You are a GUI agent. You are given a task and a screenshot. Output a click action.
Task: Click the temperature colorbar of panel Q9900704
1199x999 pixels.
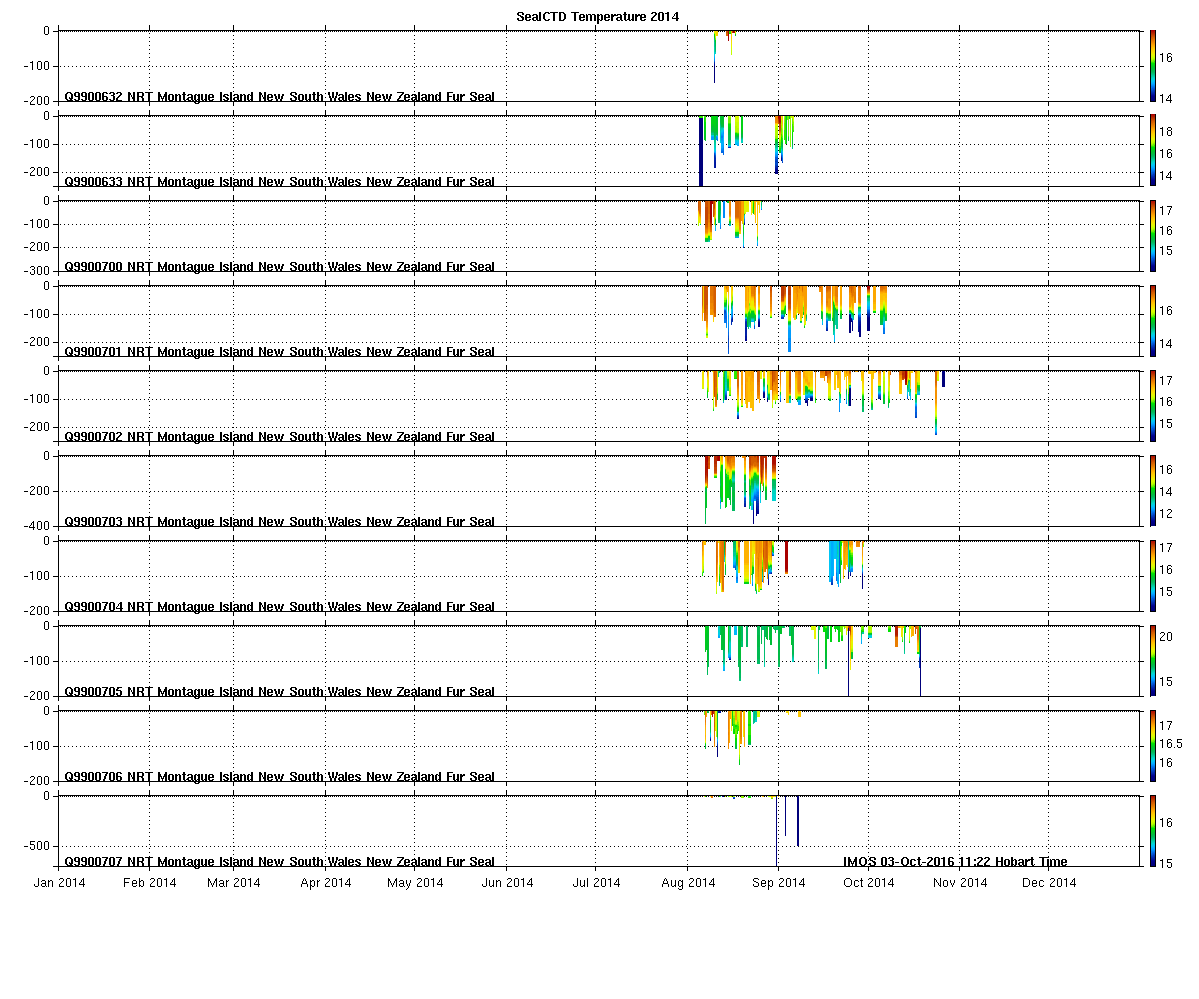coord(1153,575)
